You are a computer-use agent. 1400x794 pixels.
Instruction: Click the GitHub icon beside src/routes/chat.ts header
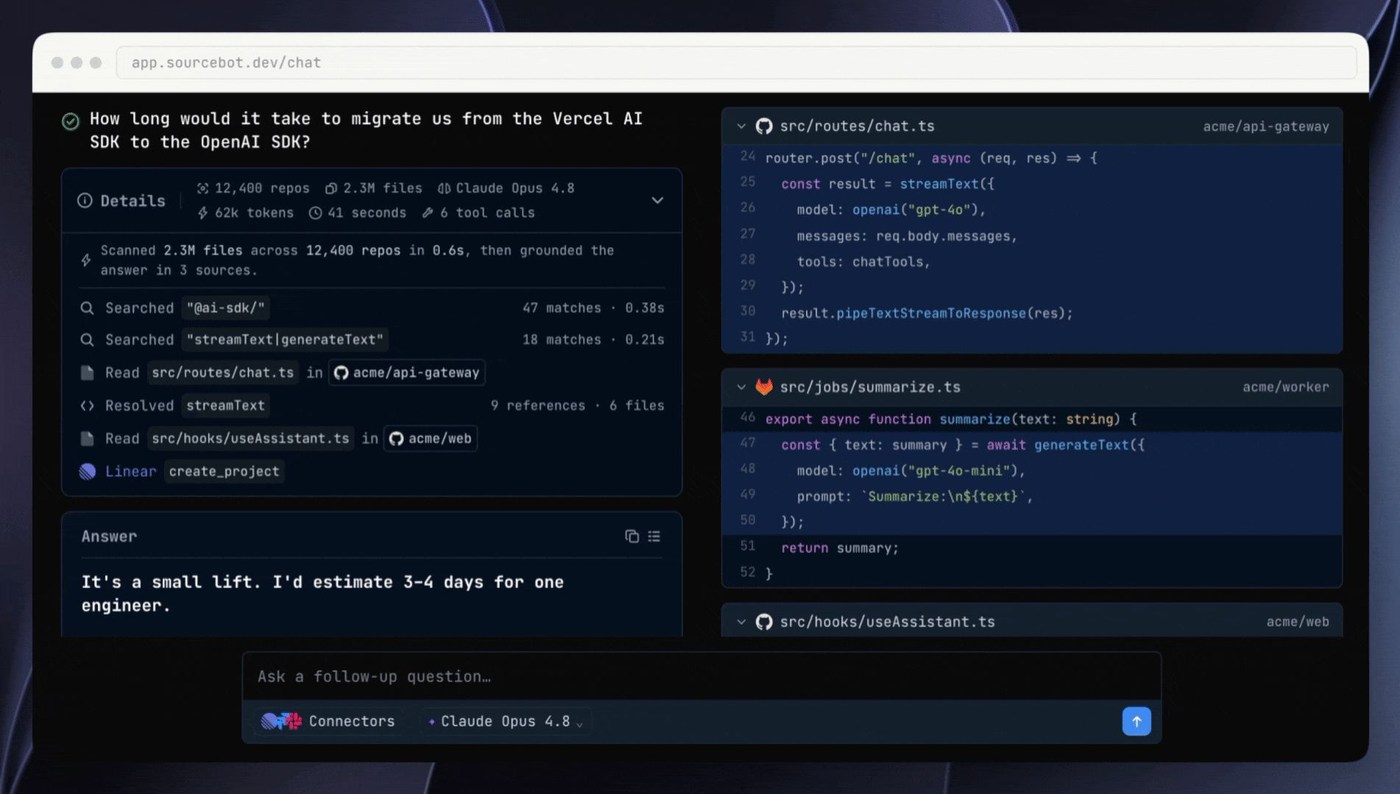pyautogui.click(x=764, y=126)
